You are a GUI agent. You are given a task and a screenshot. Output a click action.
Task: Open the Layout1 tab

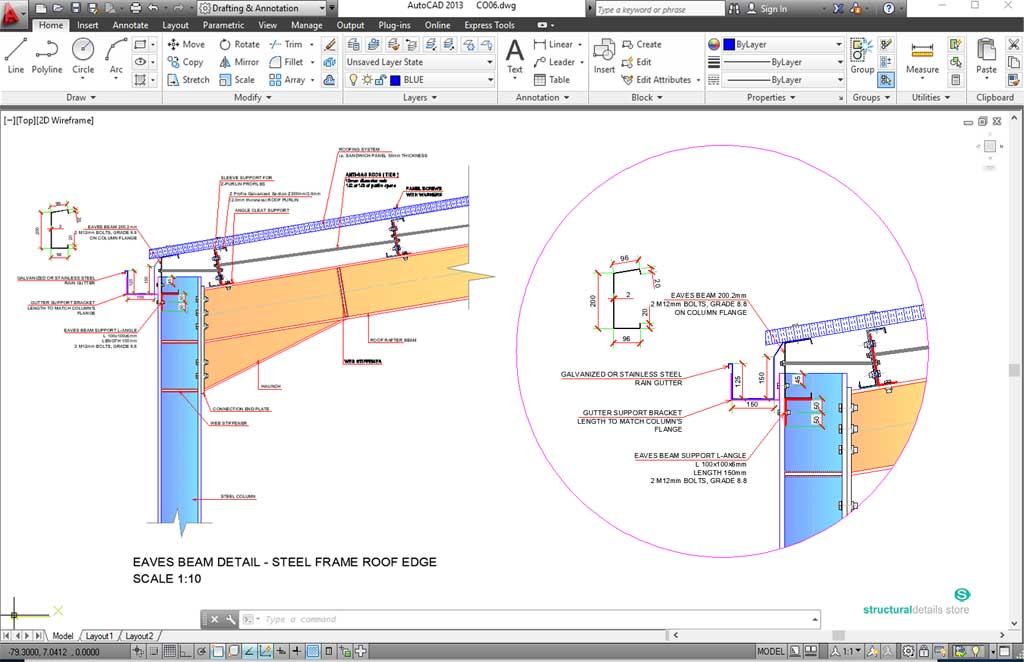pyautogui.click(x=99, y=636)
